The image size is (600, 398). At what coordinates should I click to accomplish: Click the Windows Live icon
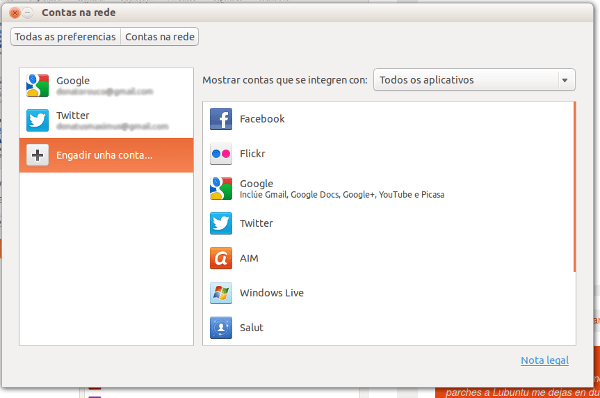221,293
